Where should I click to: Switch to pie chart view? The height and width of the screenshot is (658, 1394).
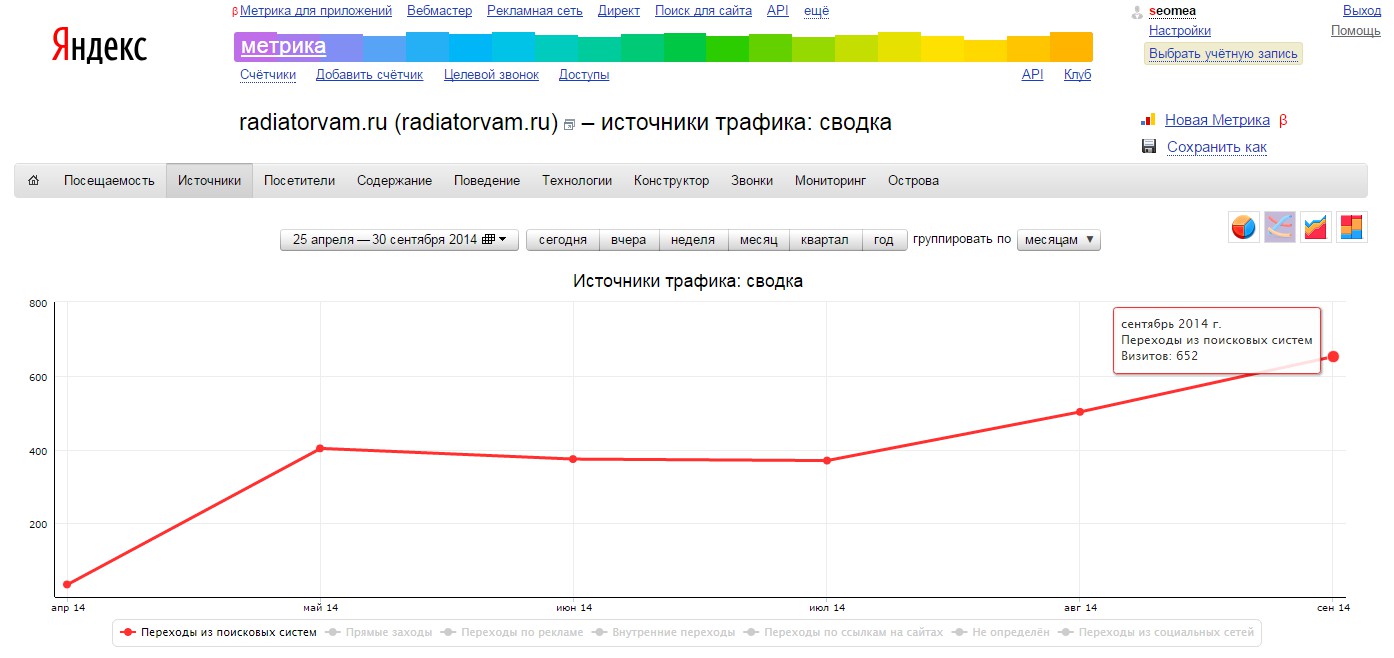pyautogui.click(x=1243, y=227)
